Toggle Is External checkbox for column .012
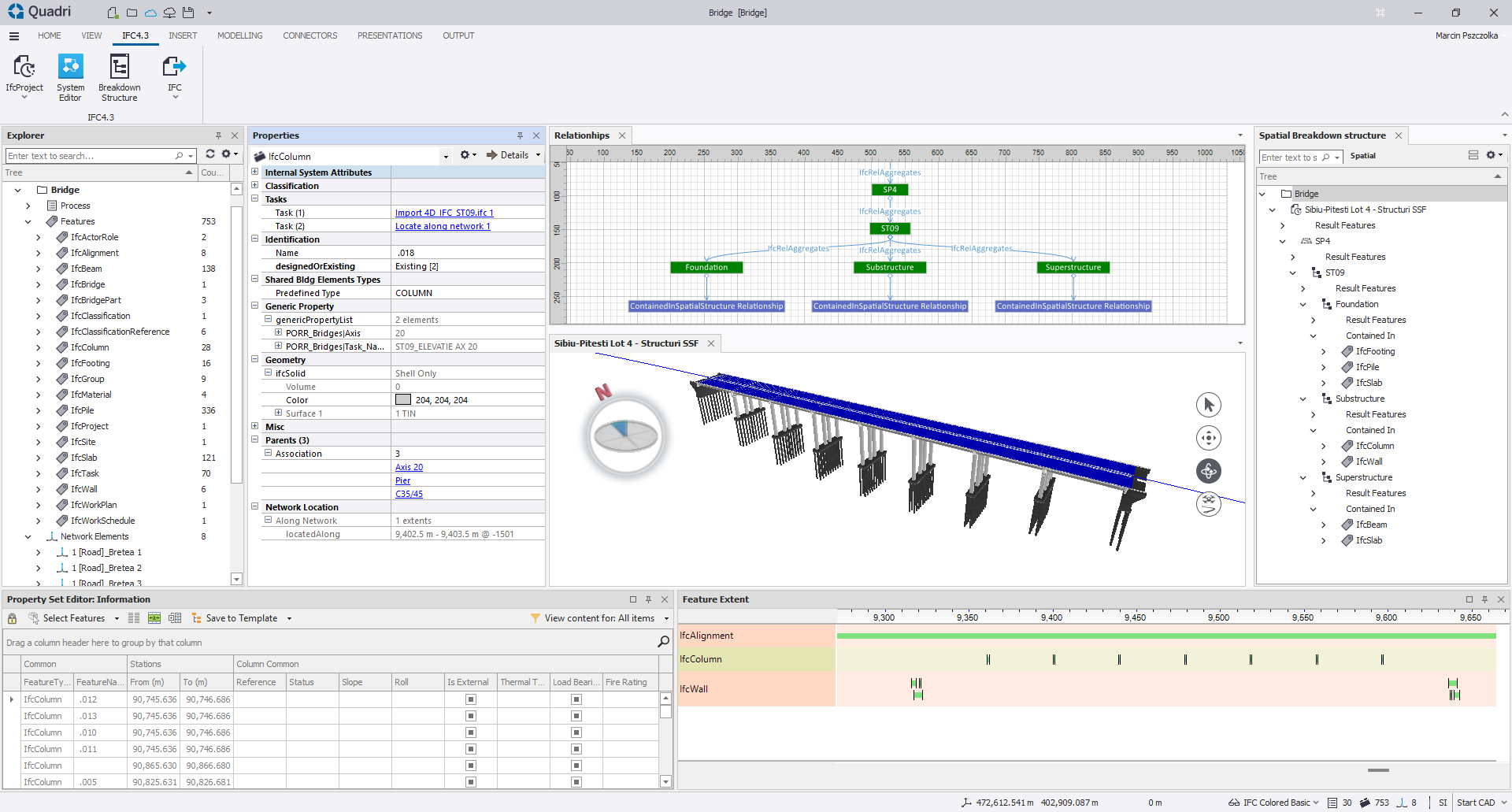The image size is (1512, 812). (x=471, y=699)
